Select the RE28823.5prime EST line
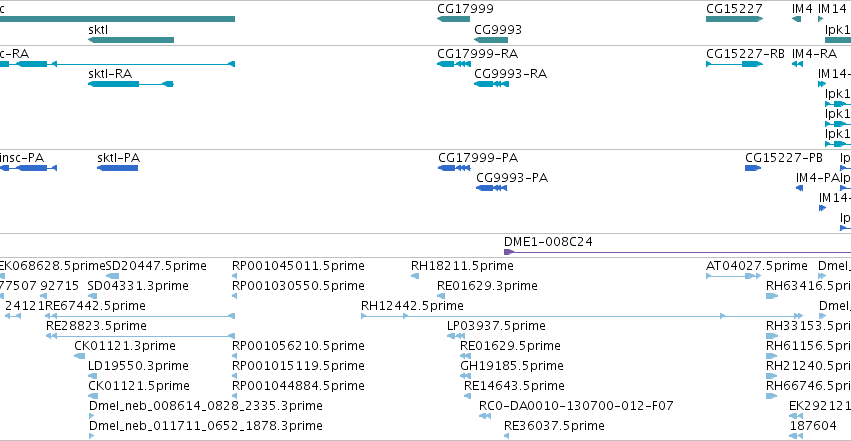 (x=140, y=336)
